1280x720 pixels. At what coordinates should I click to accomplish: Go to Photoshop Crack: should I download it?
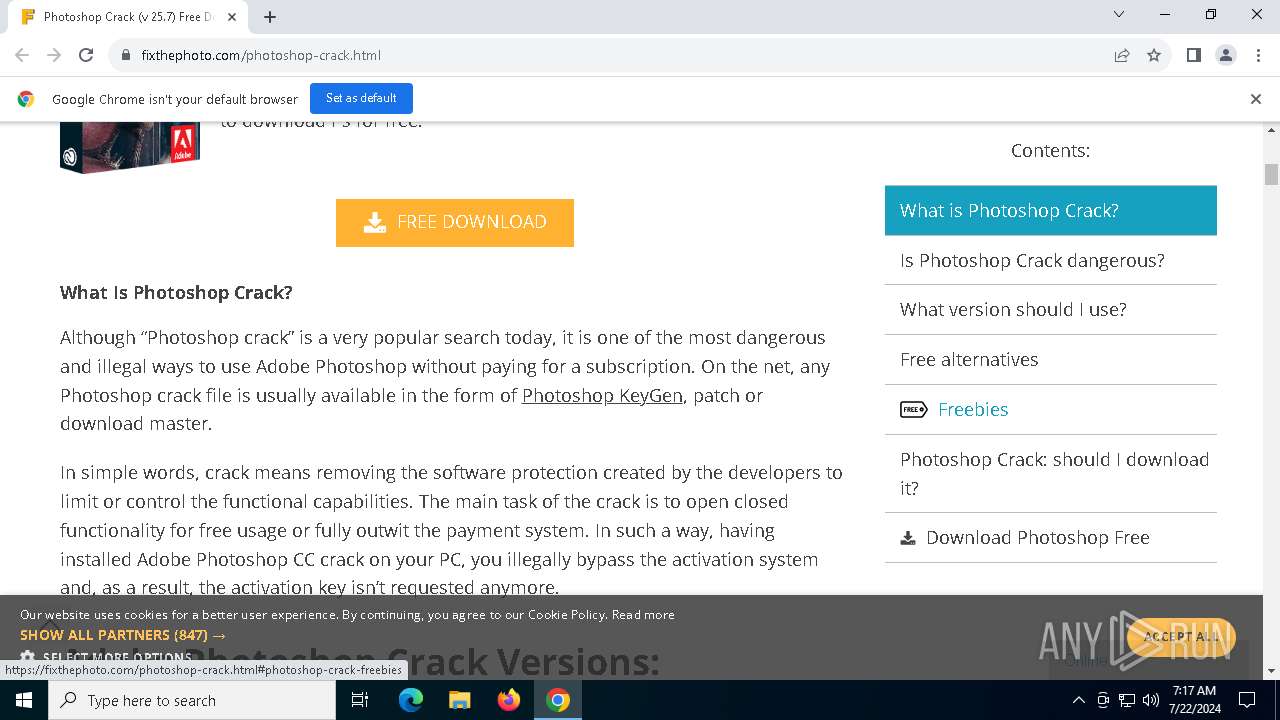tap(1050, 473)
